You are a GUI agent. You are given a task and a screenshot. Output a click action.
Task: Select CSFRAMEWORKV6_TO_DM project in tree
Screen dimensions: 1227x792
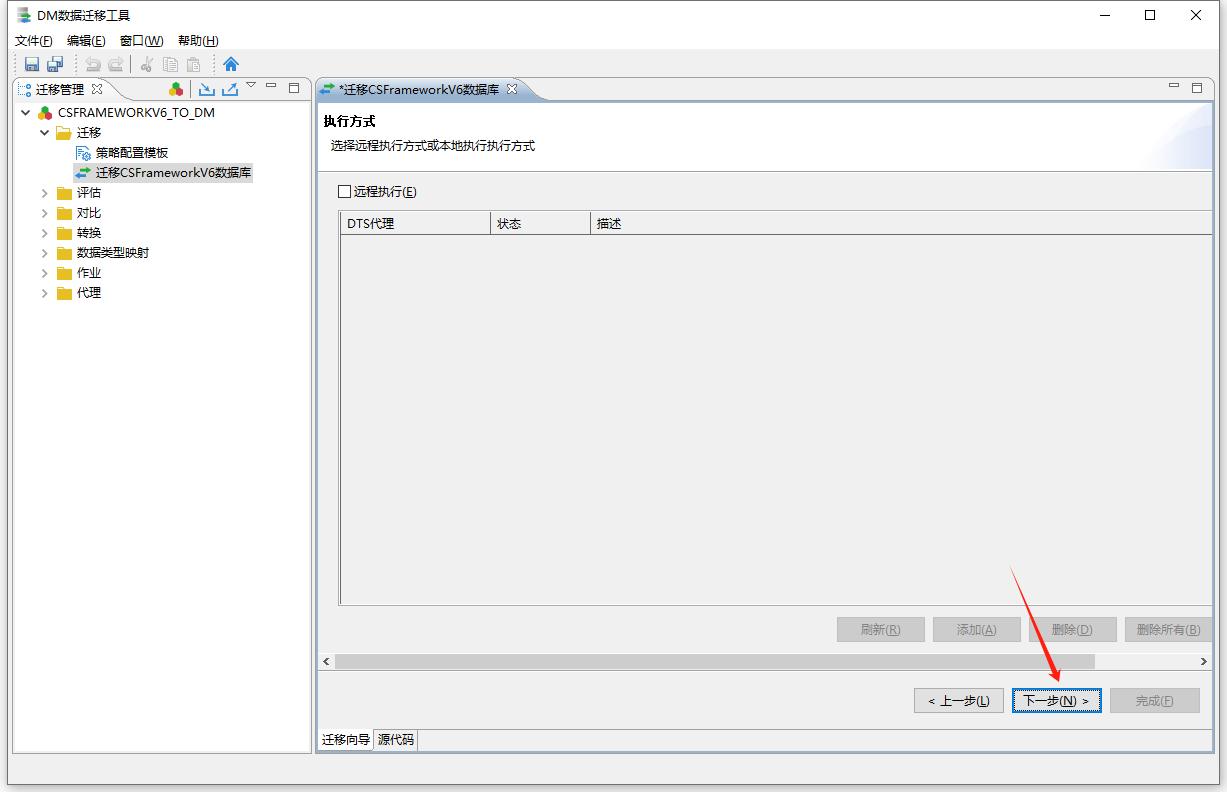(136, 113)
